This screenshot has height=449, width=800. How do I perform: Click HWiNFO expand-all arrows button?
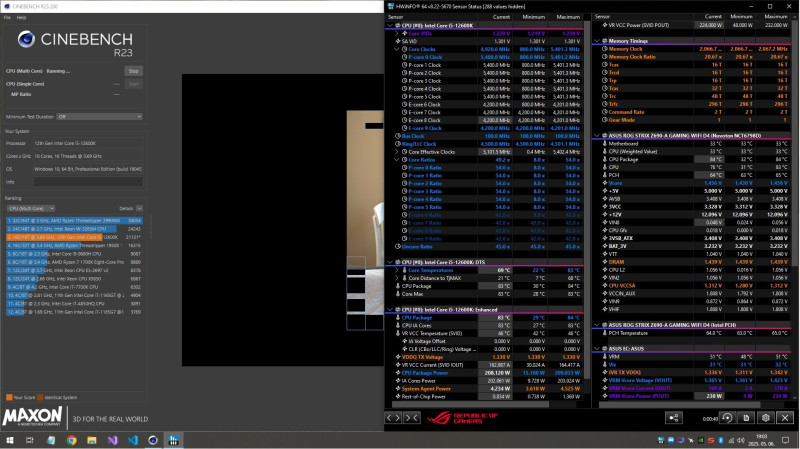click(393, 418)
